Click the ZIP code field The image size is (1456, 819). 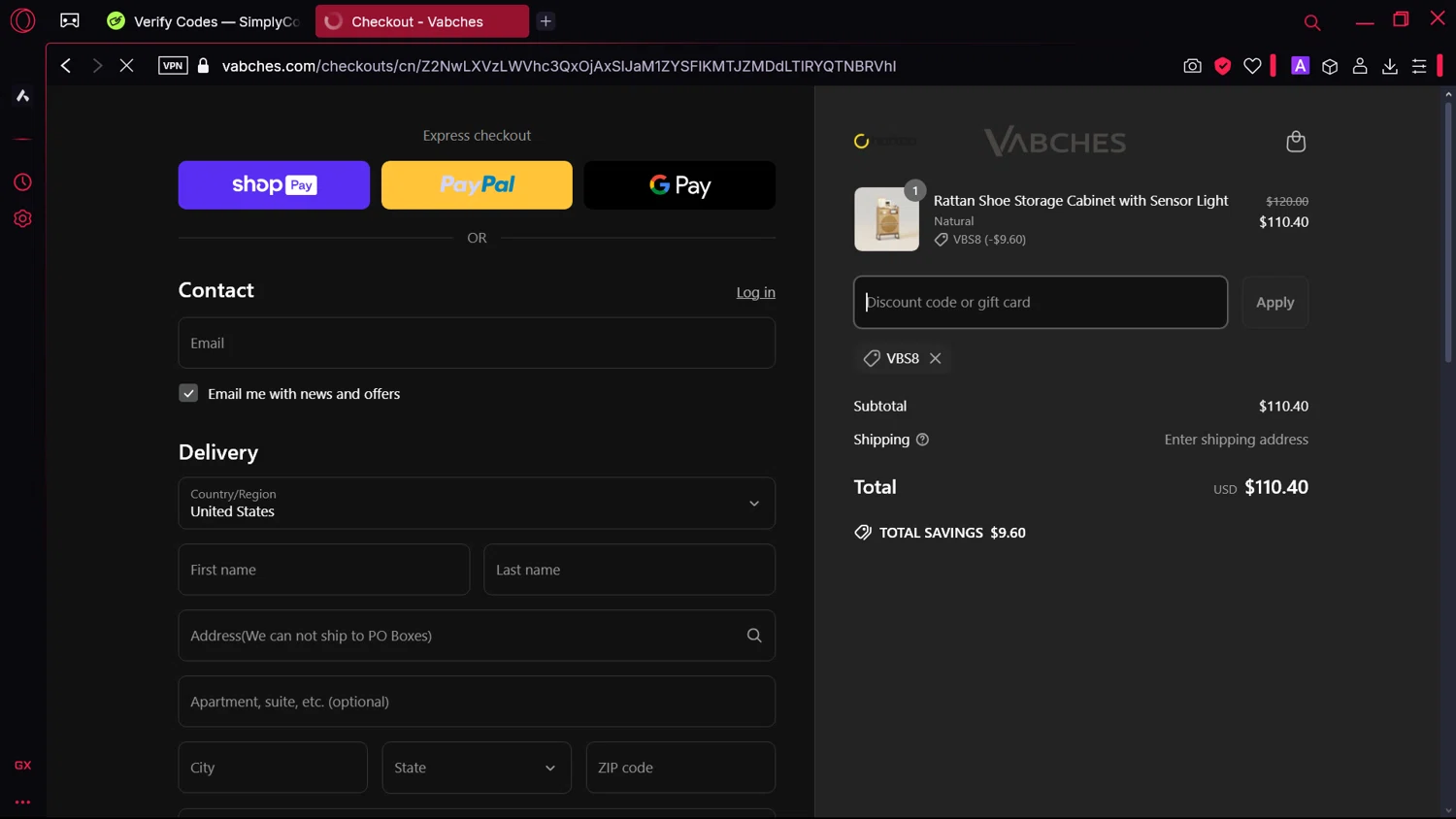(680, 768)
